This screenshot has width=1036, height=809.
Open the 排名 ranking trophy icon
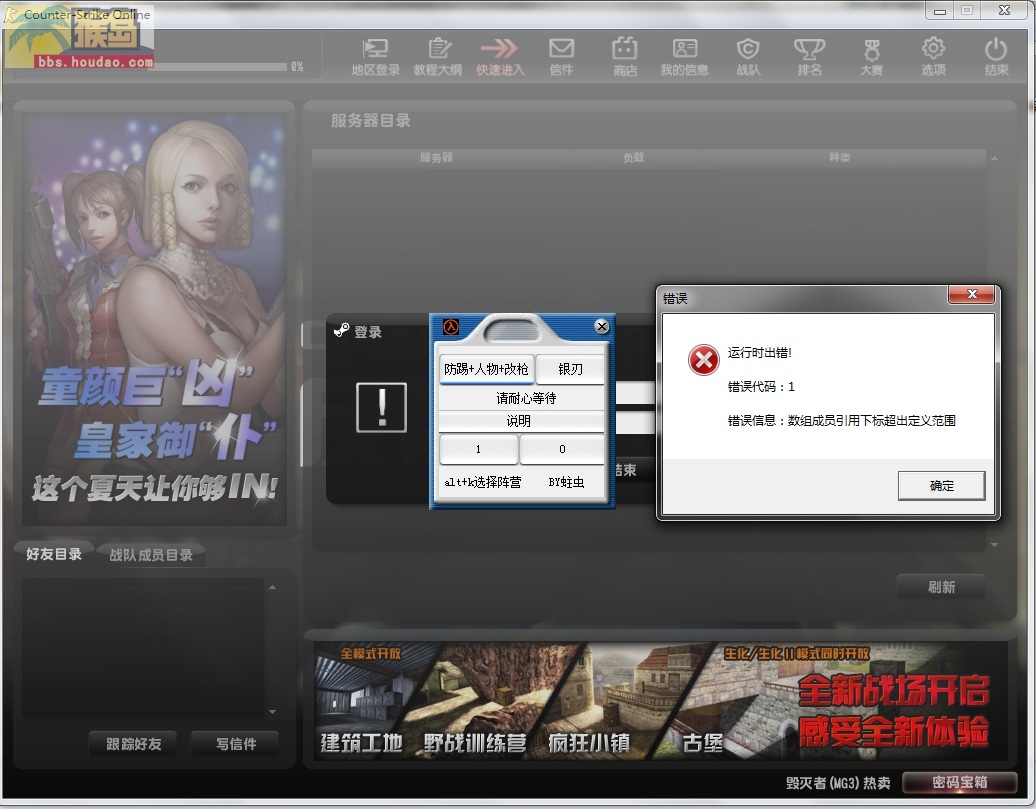tap(809, 57)
